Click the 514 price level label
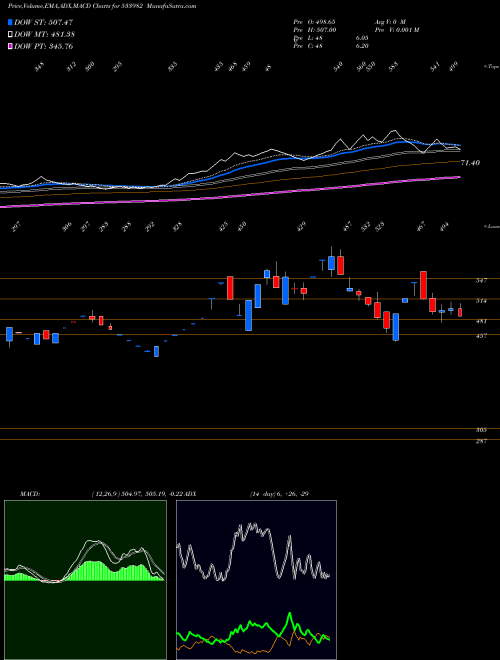The height and width of the screenshot is (660, 500). point(482,301)
